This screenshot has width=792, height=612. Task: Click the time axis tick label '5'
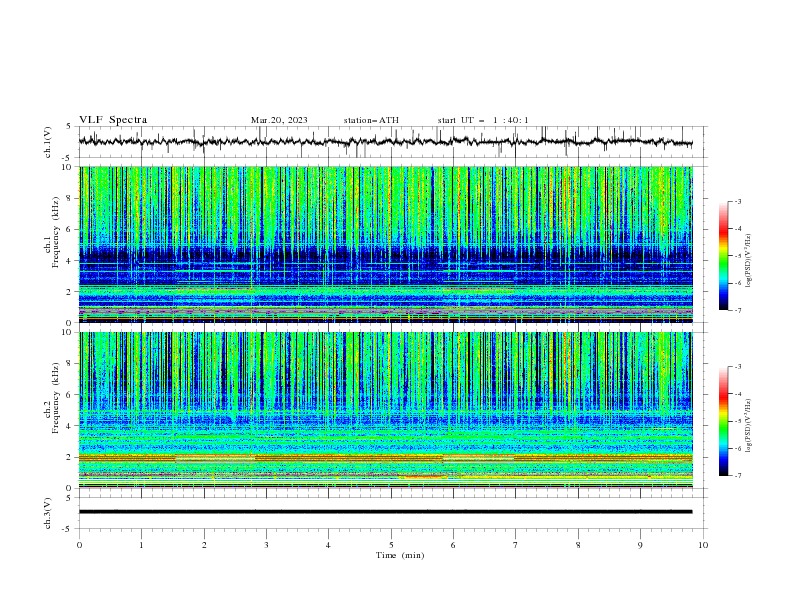point(391,545)
